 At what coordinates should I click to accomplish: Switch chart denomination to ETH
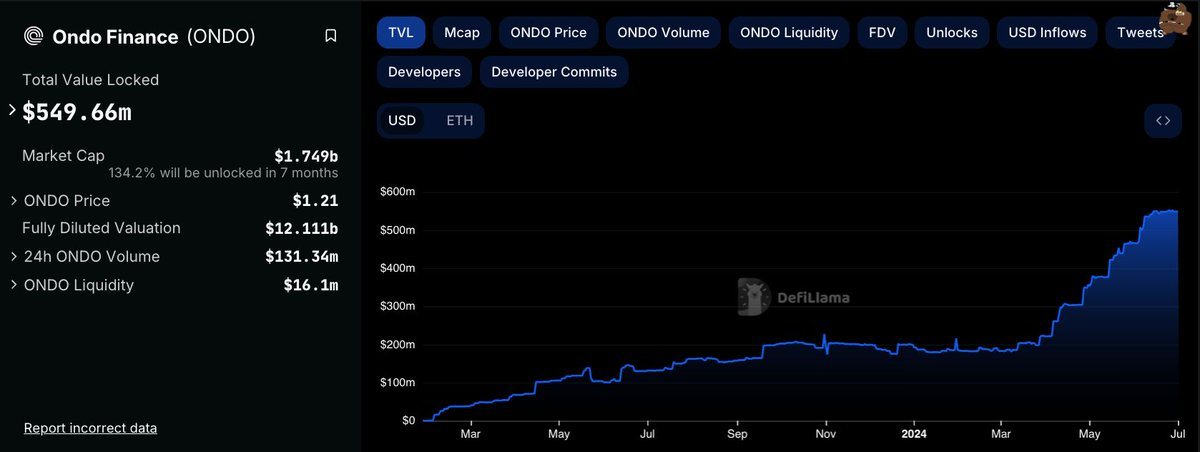(x=459, y=121)
